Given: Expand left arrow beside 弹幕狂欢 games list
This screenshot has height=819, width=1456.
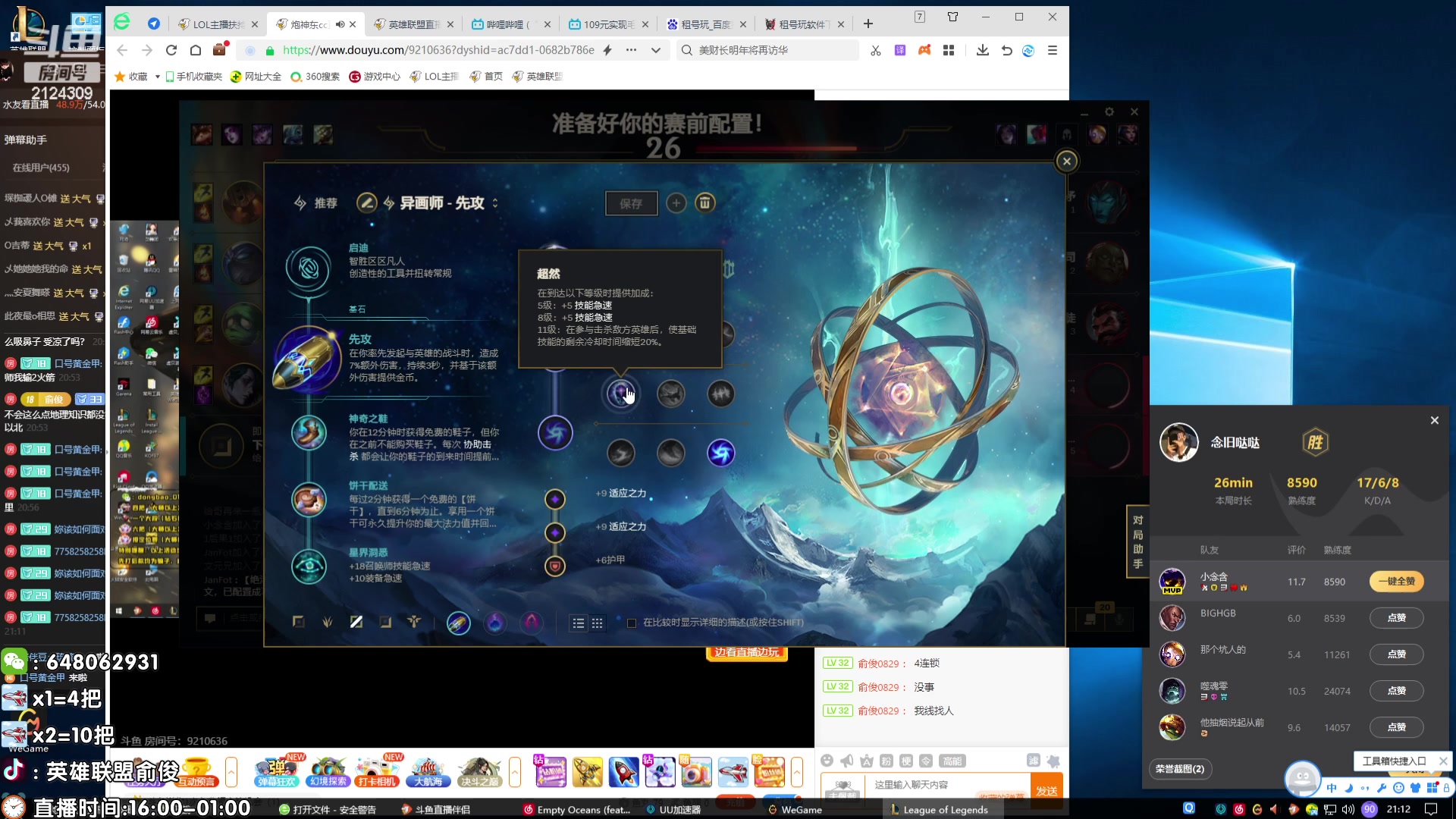Looking at the screenshot, I should tap(231, 772).
